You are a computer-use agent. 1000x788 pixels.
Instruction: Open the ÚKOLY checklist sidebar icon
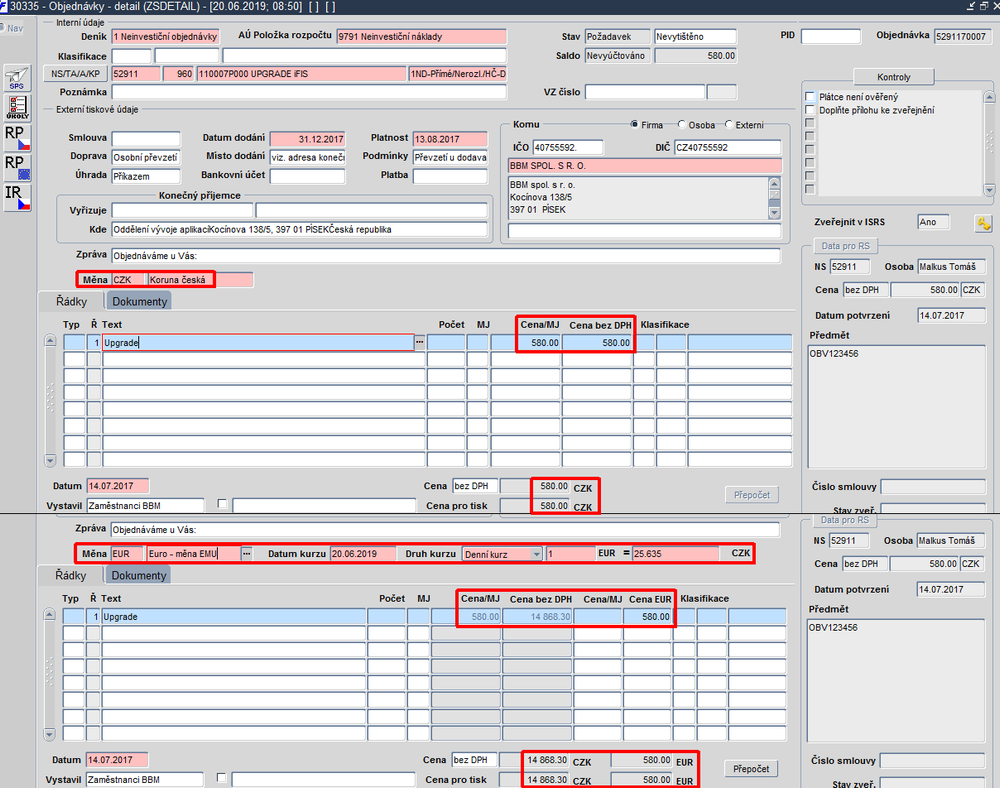point(17,108)
